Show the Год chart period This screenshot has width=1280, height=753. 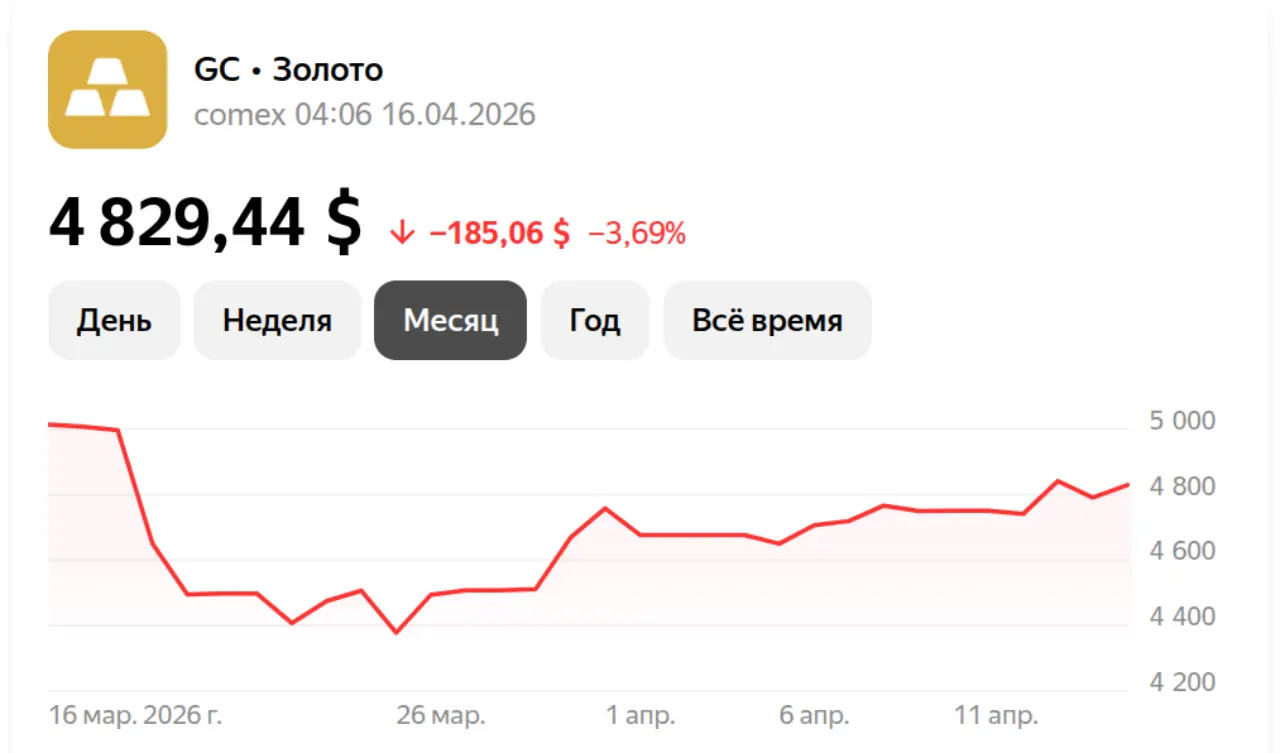pos(595,321)
